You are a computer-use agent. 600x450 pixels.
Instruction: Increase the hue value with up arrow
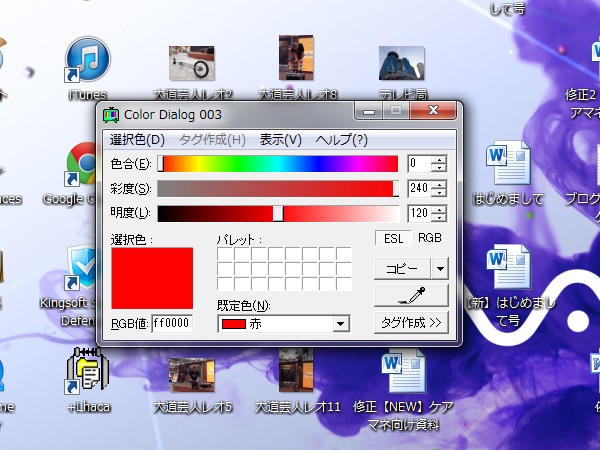(439, 160)
